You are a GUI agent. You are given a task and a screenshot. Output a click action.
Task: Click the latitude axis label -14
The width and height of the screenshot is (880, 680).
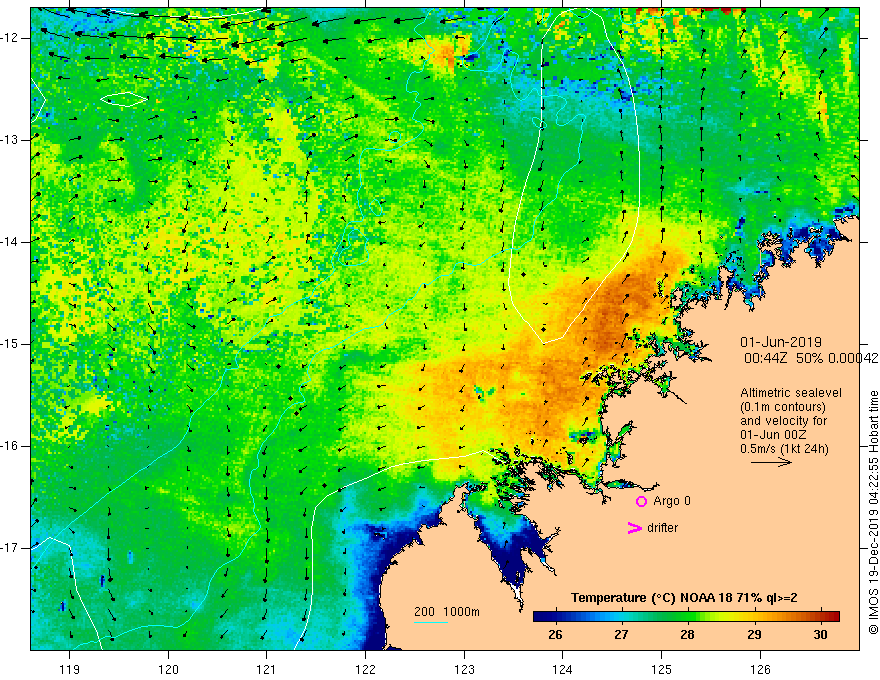pos(11,242)
